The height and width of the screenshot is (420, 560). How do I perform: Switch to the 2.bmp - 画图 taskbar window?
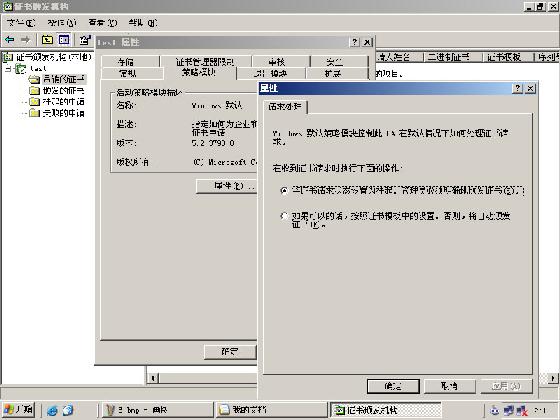tap(157, 410)
